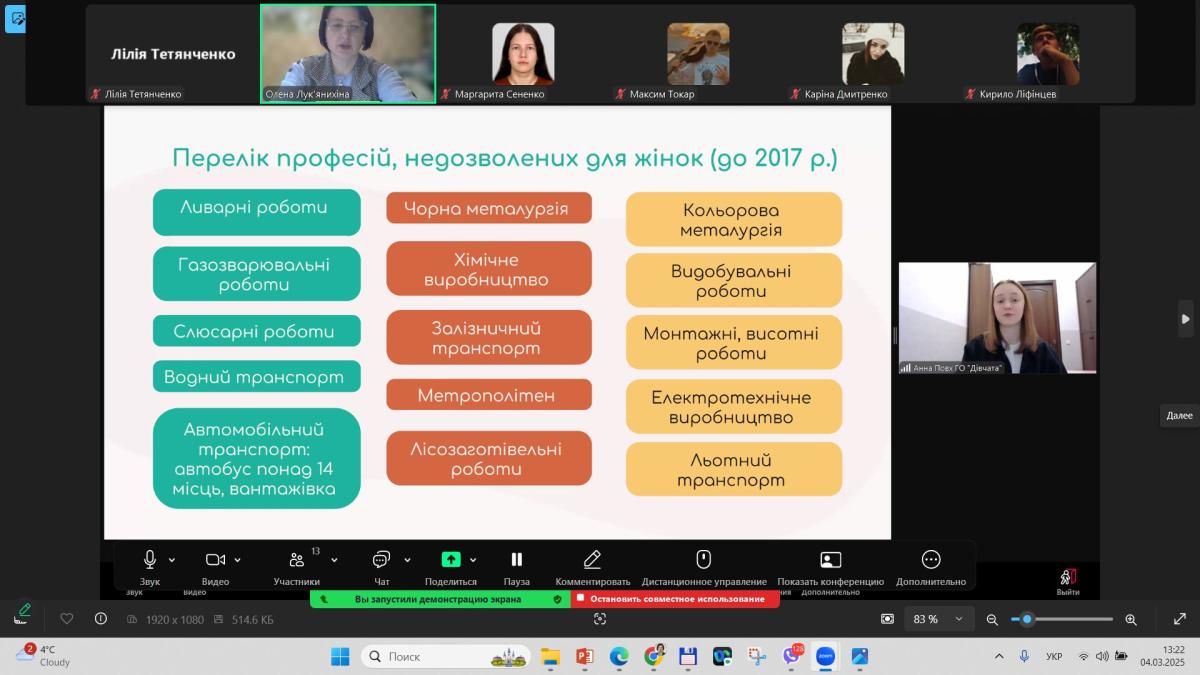Open the Viber taskbar icon with badge

point(792,656)
